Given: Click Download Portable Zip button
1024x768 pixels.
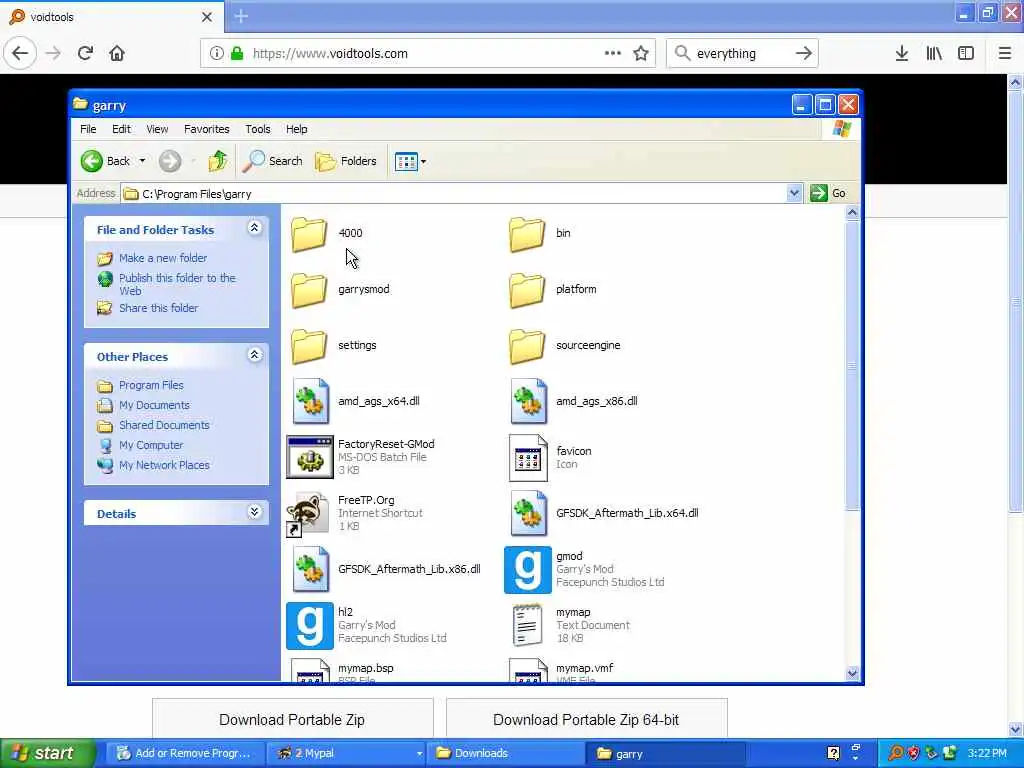Looking at the screenshot, I should (x=293, y=720).
